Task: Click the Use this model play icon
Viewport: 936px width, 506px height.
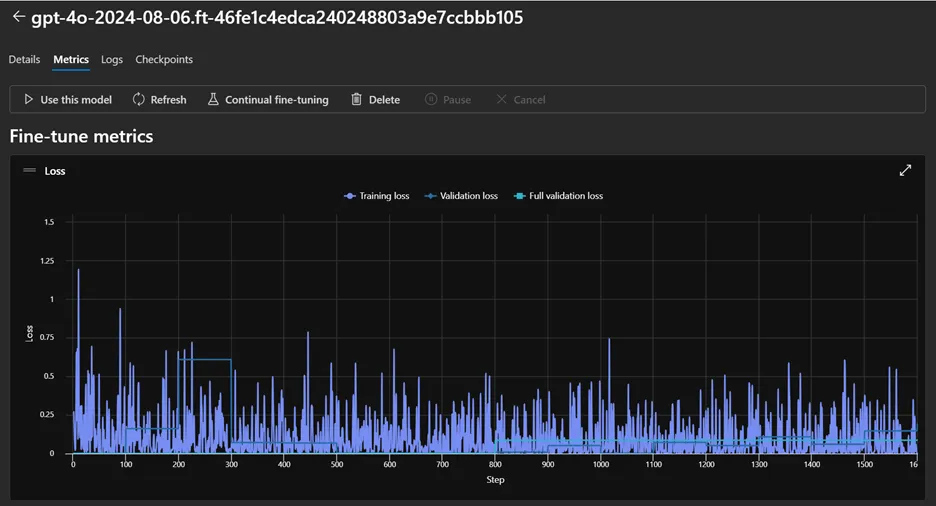Action: pos(29,100)
